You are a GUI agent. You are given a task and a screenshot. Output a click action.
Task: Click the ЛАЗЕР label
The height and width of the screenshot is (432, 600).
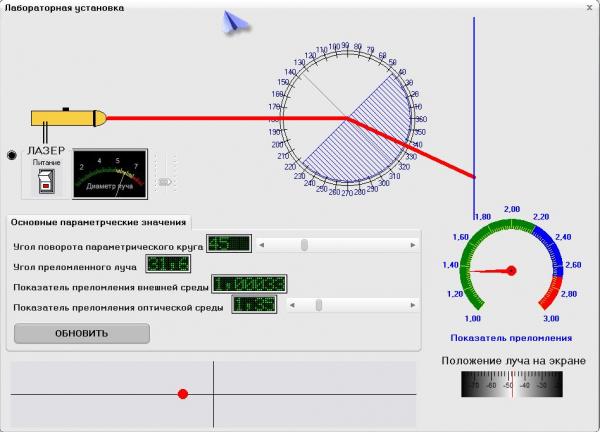pyautogui.click(x=46, y=150)
